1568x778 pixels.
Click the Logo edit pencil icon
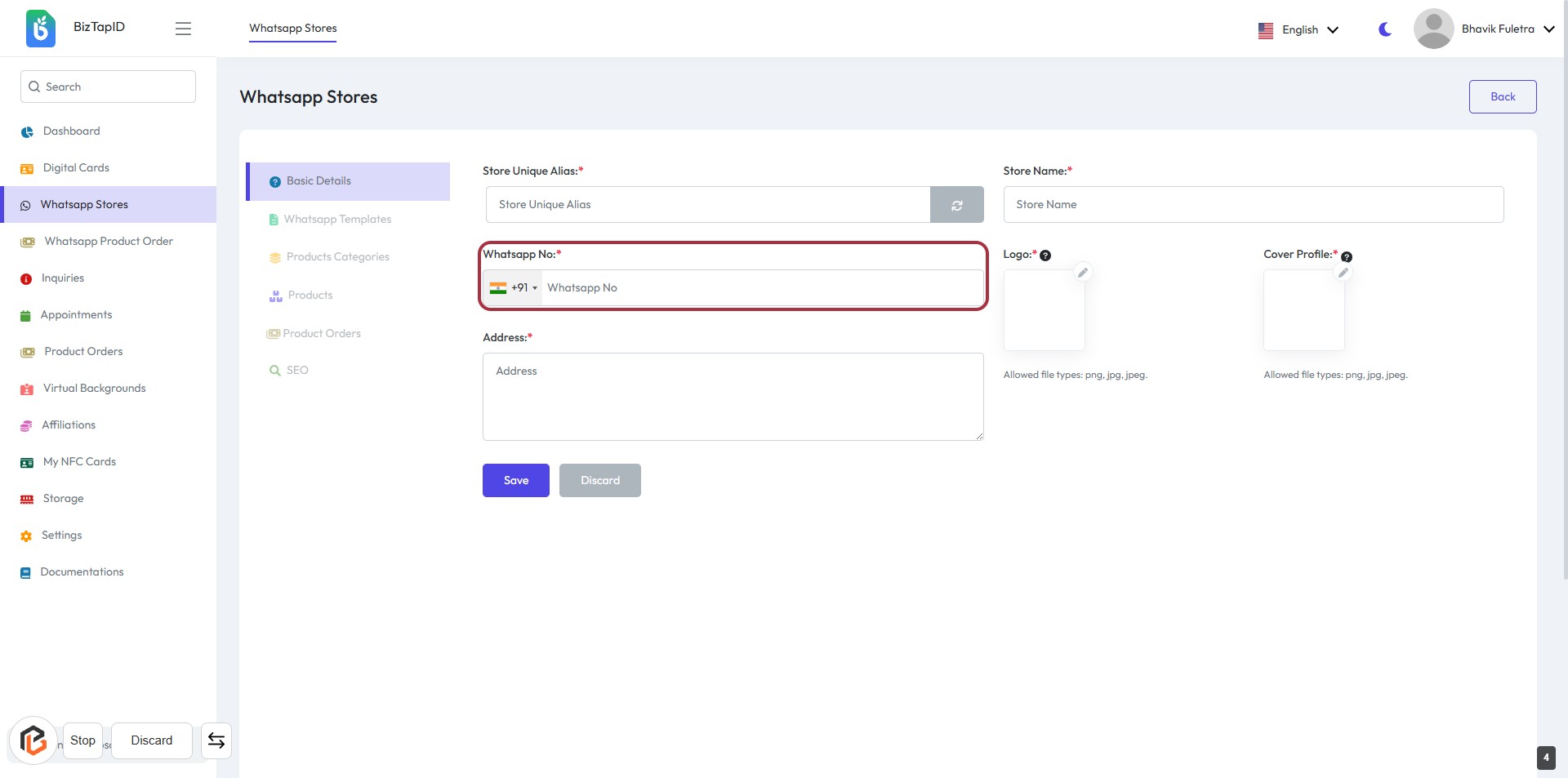point(1082,273)
